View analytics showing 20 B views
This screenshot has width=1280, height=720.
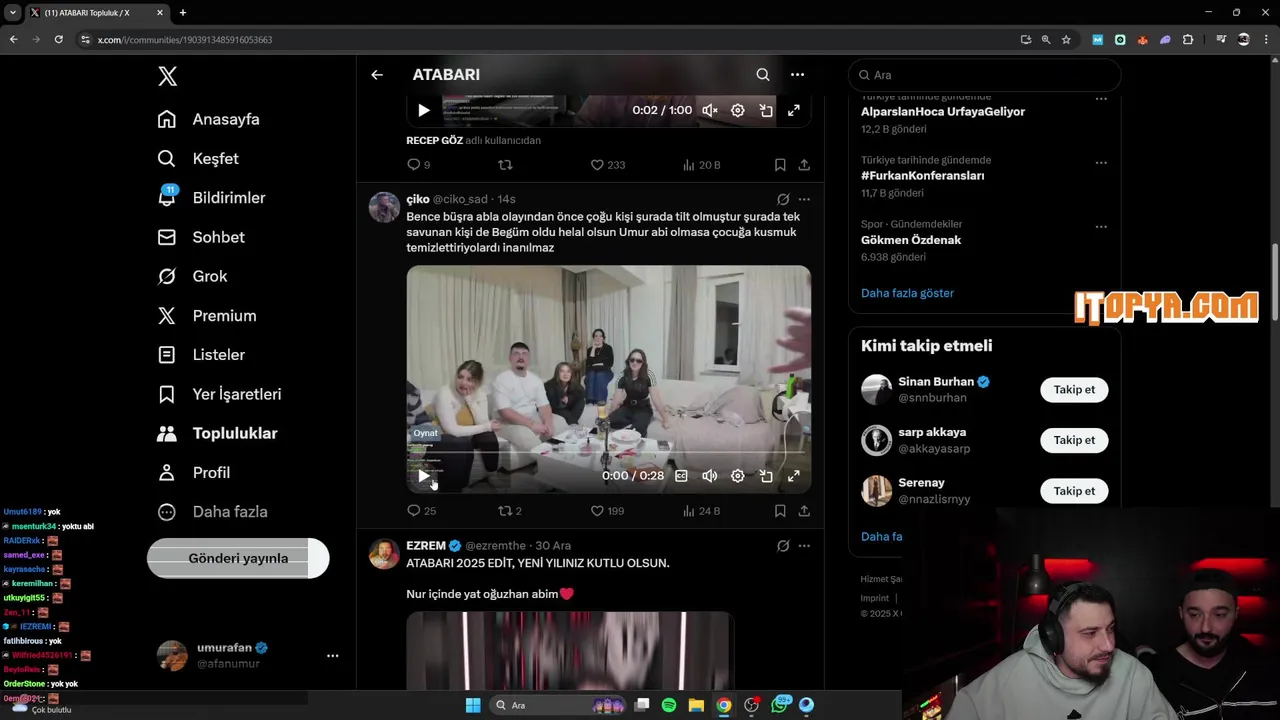[701, 165]
